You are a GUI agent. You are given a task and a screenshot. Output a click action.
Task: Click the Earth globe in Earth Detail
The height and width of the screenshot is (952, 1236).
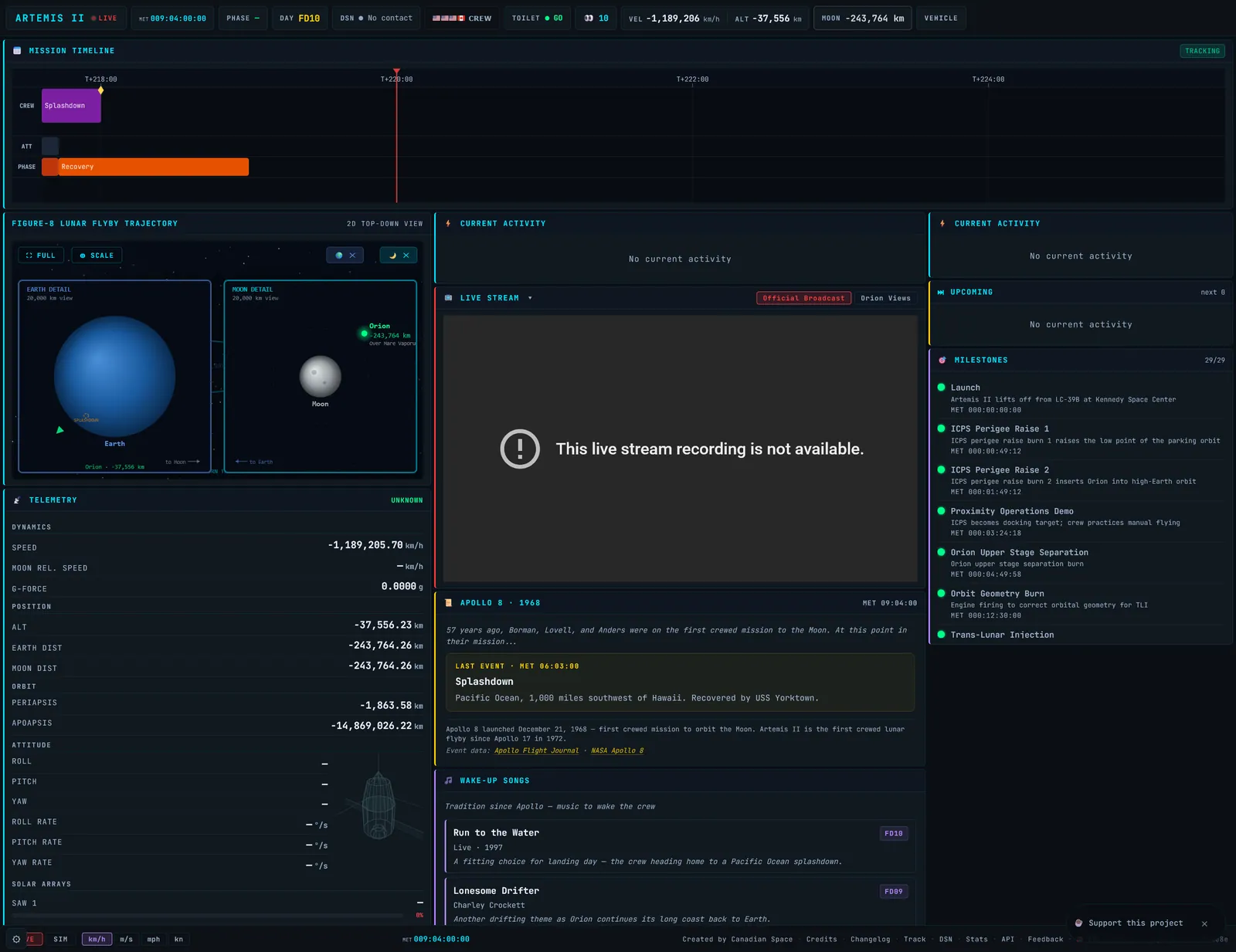(114, 377)
